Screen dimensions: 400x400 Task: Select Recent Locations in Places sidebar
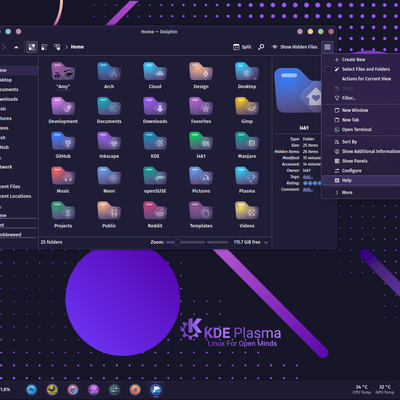16,196
